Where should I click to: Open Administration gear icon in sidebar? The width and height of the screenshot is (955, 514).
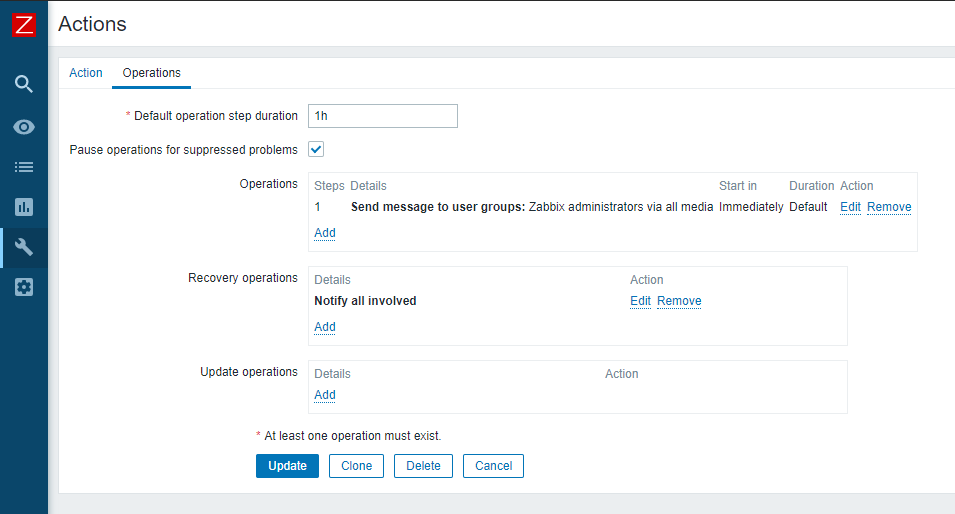point(24,287)
